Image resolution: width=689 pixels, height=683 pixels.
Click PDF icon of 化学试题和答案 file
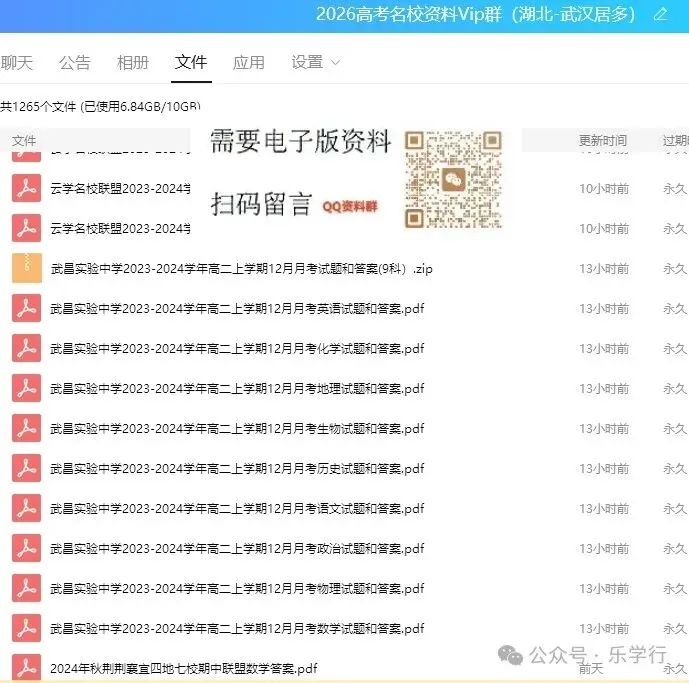tap(27, 348)
